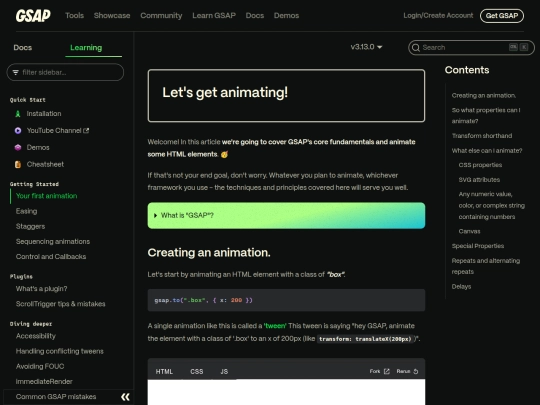
Task: Open ScrollTrigger tips & mistakes item
Action: click(x=61, y=304)
